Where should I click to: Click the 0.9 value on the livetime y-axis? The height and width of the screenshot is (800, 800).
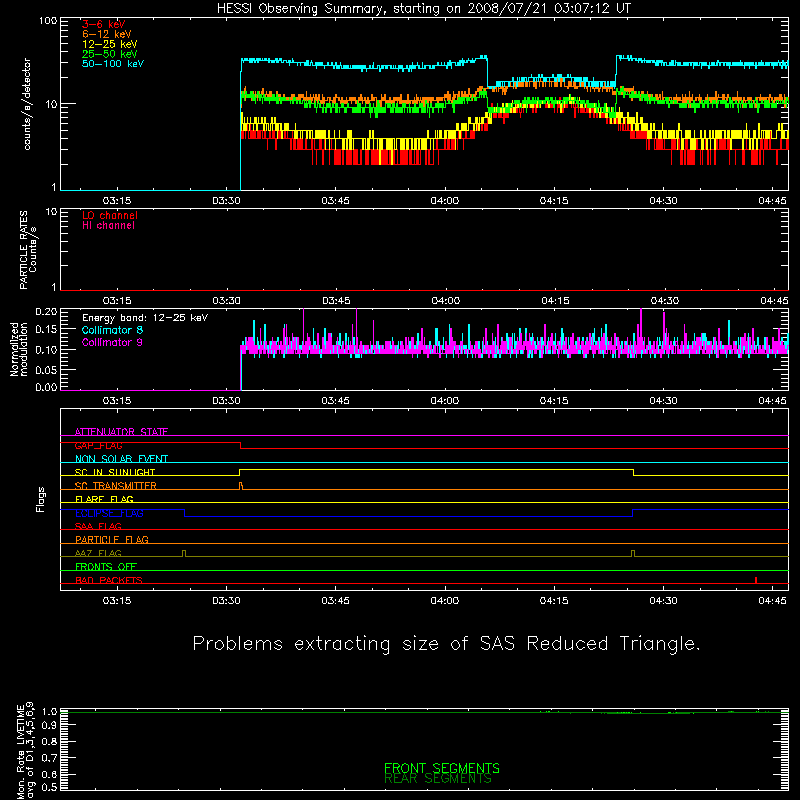click(x=49, y=726)
